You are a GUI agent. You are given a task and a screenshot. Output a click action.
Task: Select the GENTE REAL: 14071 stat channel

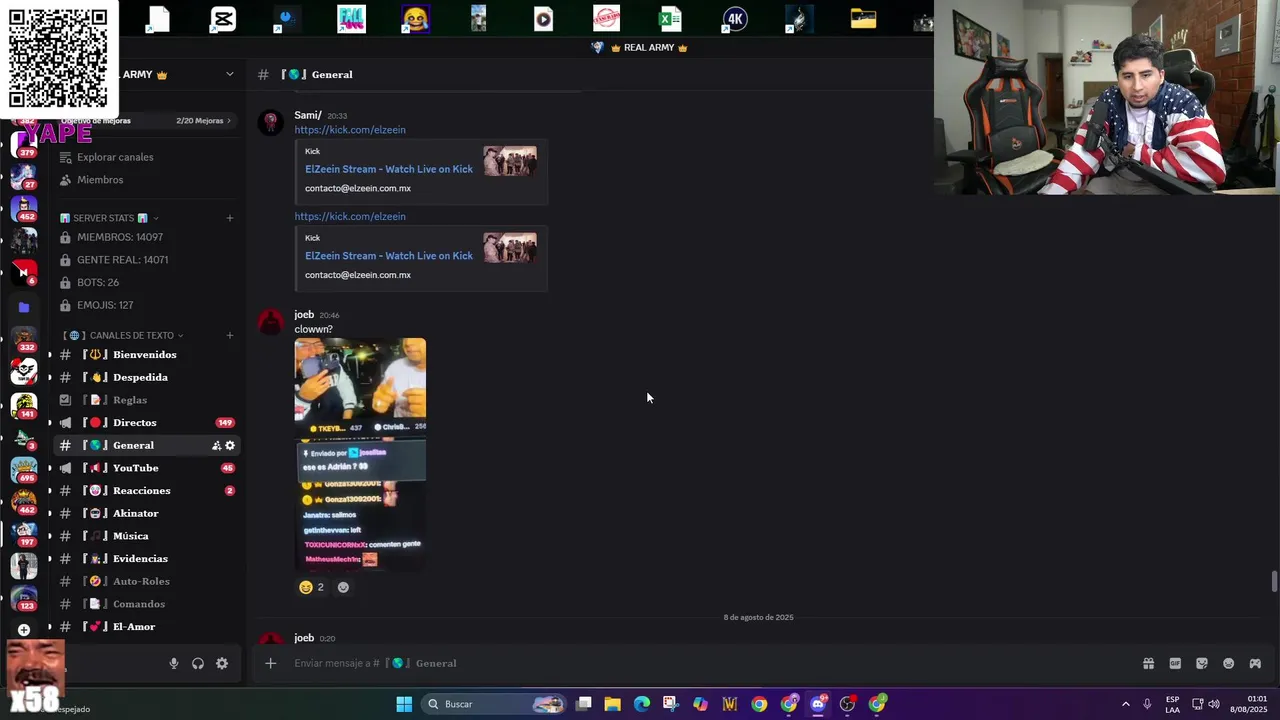(x=122, y=260)
